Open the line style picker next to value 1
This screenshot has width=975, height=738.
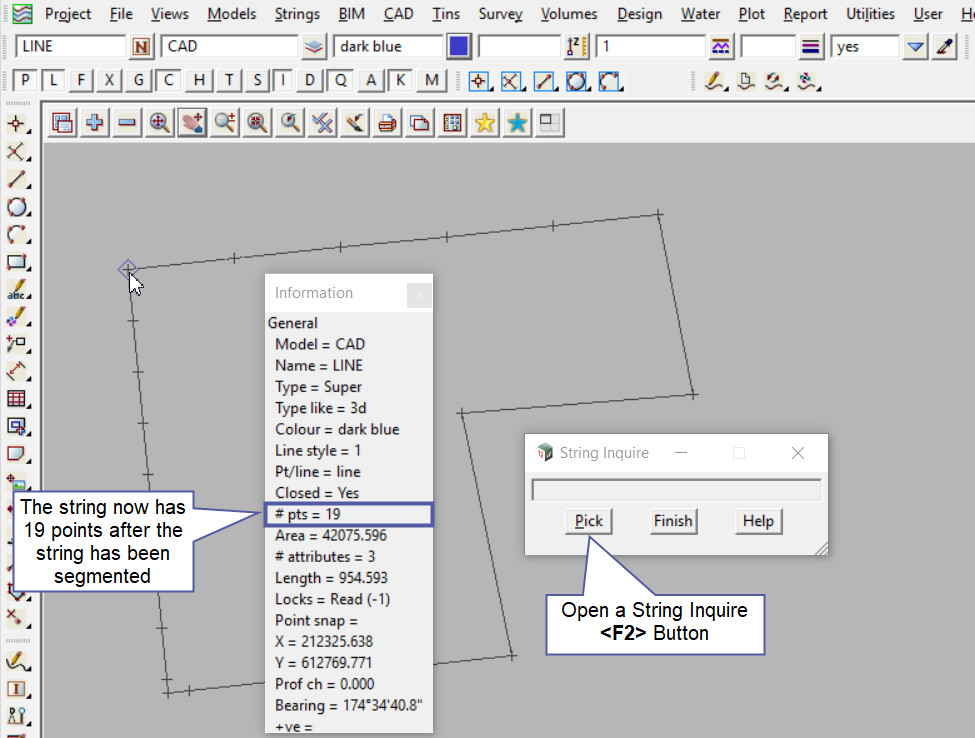(720, 47)
